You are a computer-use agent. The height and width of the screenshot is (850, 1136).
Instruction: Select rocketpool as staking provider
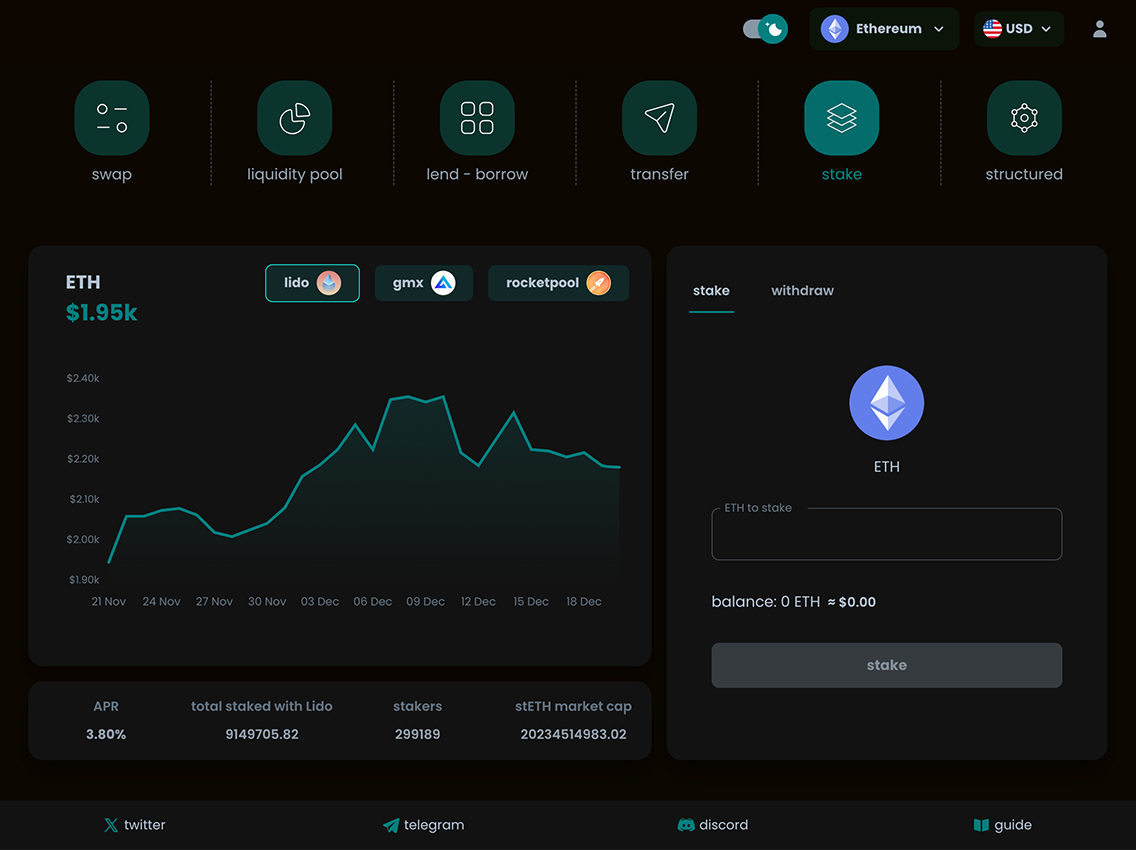[558, 283]
